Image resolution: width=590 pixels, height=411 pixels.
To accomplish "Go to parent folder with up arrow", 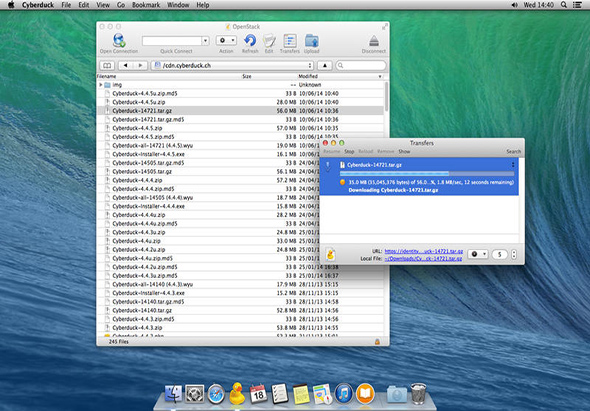I will tap(325, 65).
